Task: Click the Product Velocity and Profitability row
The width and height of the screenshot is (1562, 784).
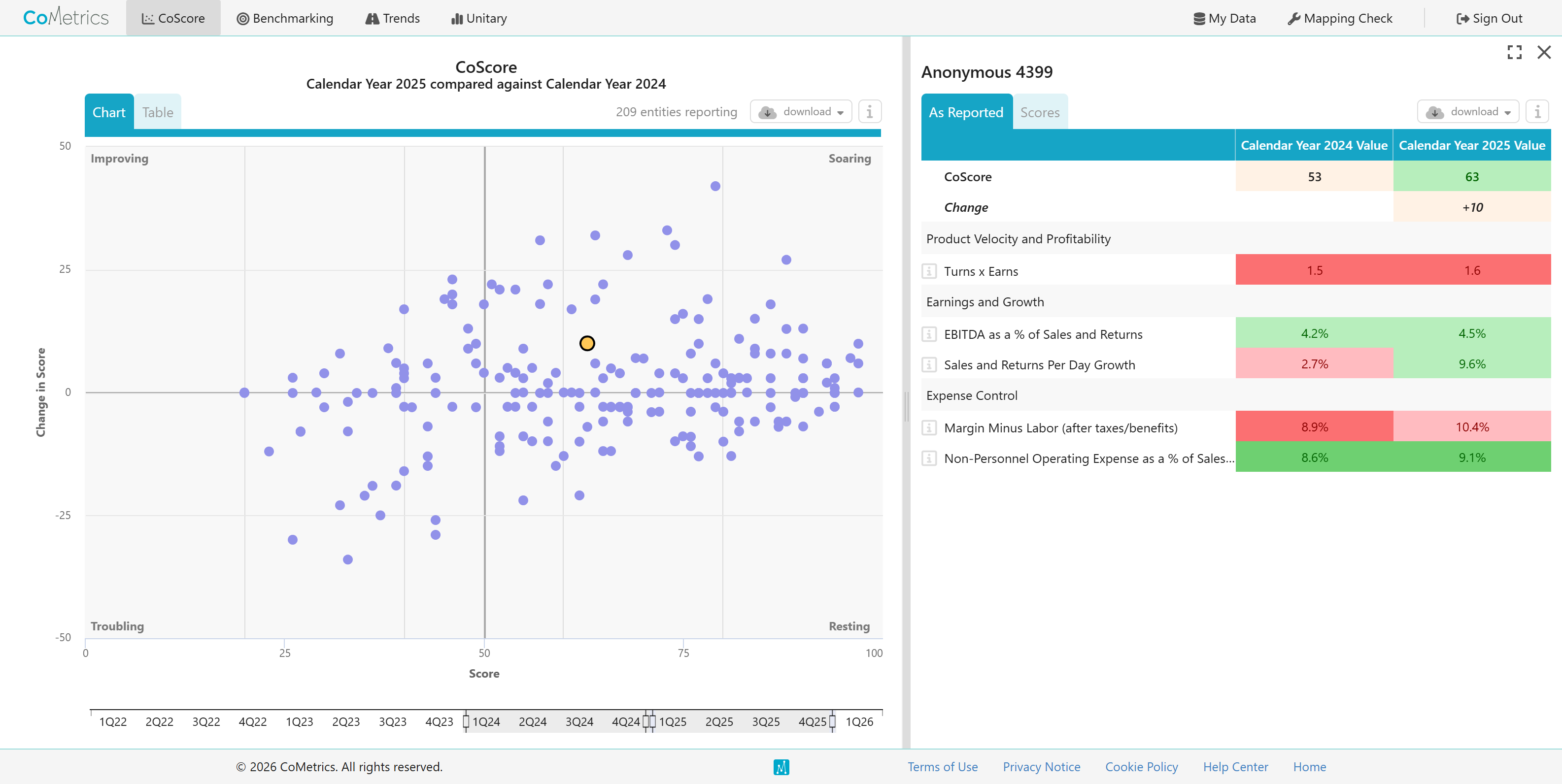Action: click(1236, 239)
